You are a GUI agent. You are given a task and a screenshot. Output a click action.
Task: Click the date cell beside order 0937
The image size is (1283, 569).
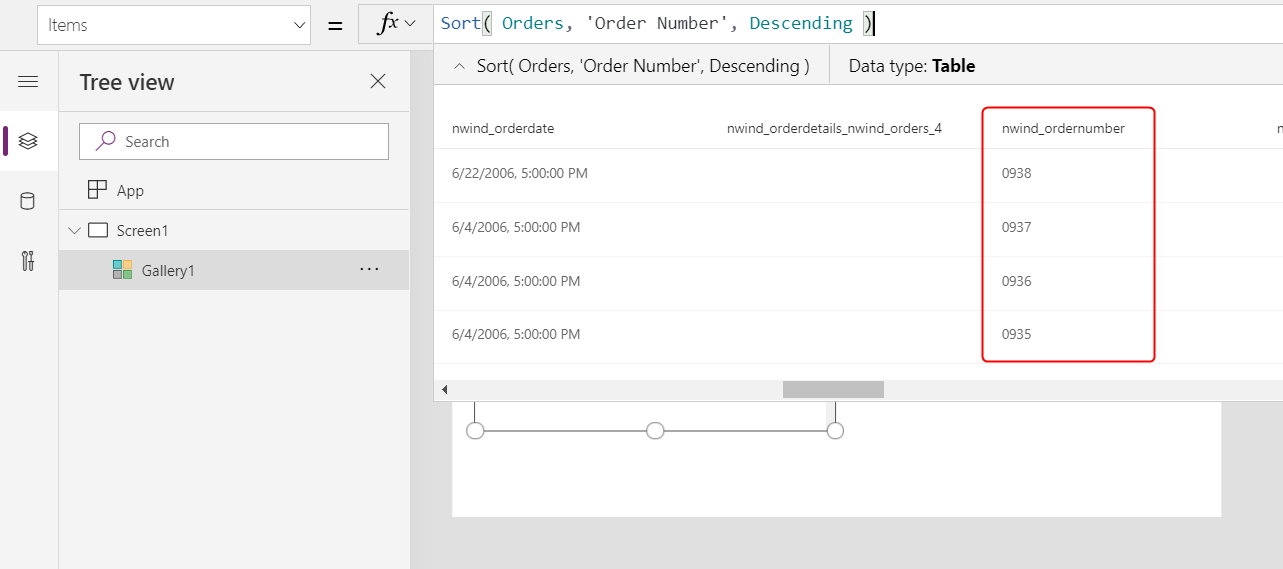(516, 227)
